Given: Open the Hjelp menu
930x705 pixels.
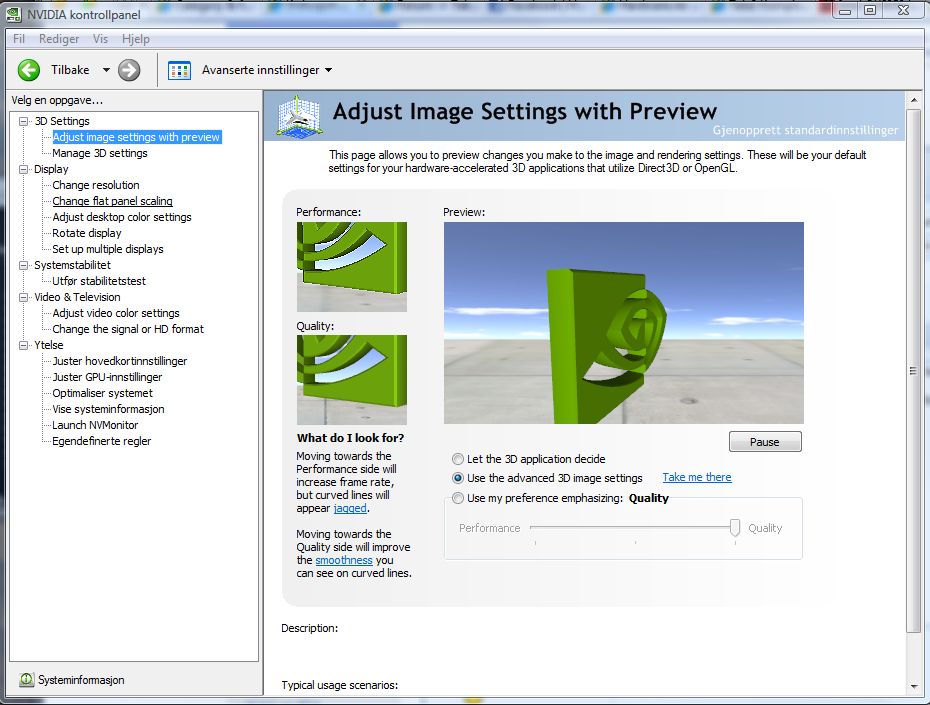Looking at the screenshot, I should click(x=136, y=39).
